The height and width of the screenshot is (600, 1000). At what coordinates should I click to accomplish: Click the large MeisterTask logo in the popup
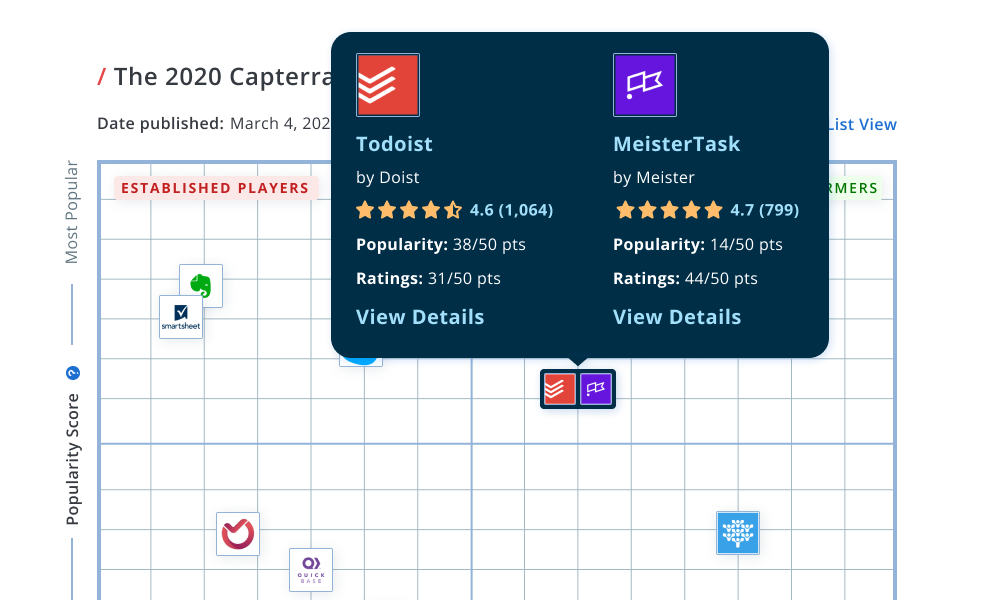(x=645, y=85)
